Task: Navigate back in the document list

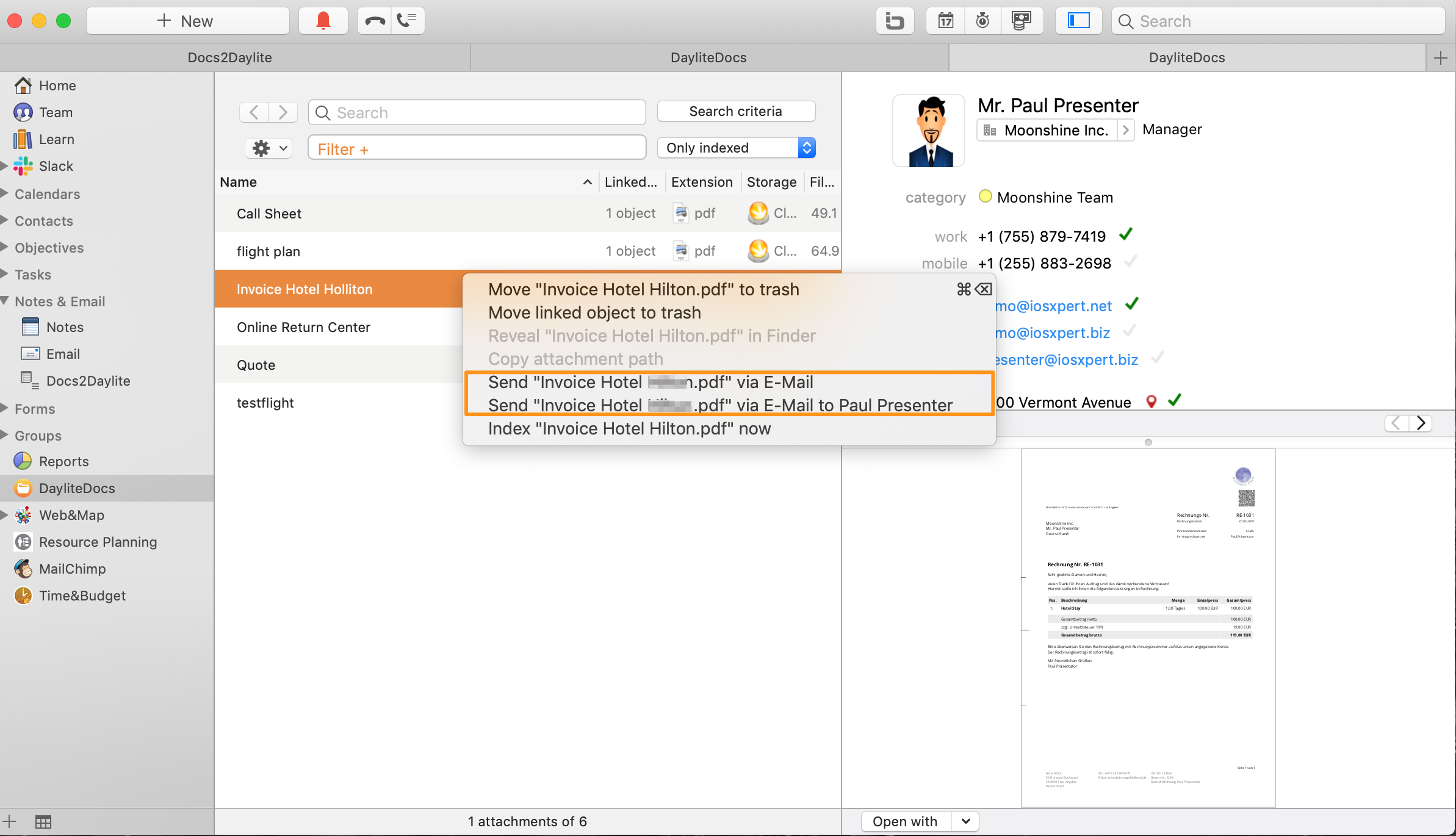Action: (254, 112)
